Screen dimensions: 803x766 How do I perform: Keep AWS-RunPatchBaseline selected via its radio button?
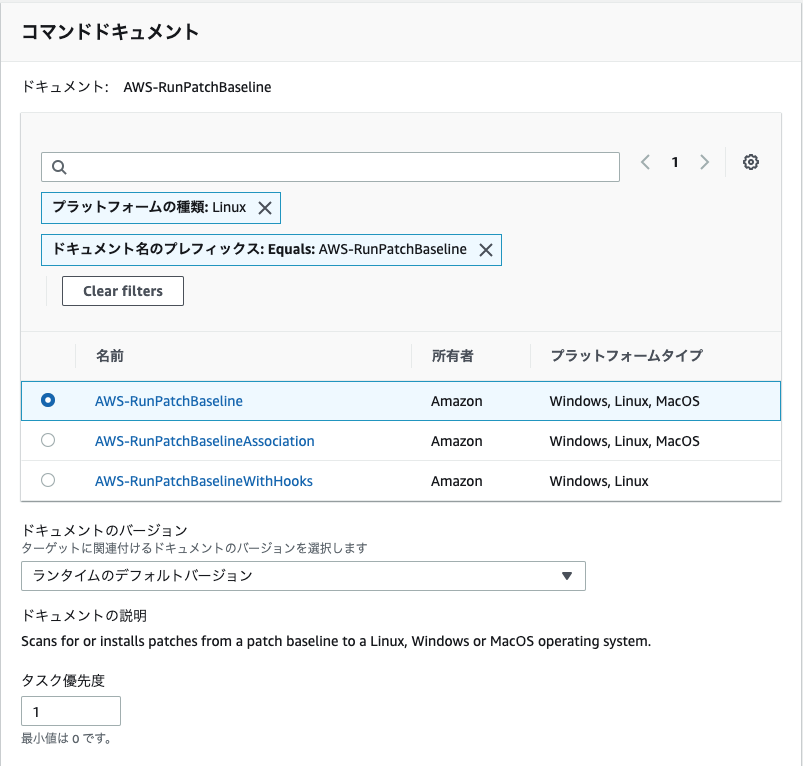[x=47, y=399]
